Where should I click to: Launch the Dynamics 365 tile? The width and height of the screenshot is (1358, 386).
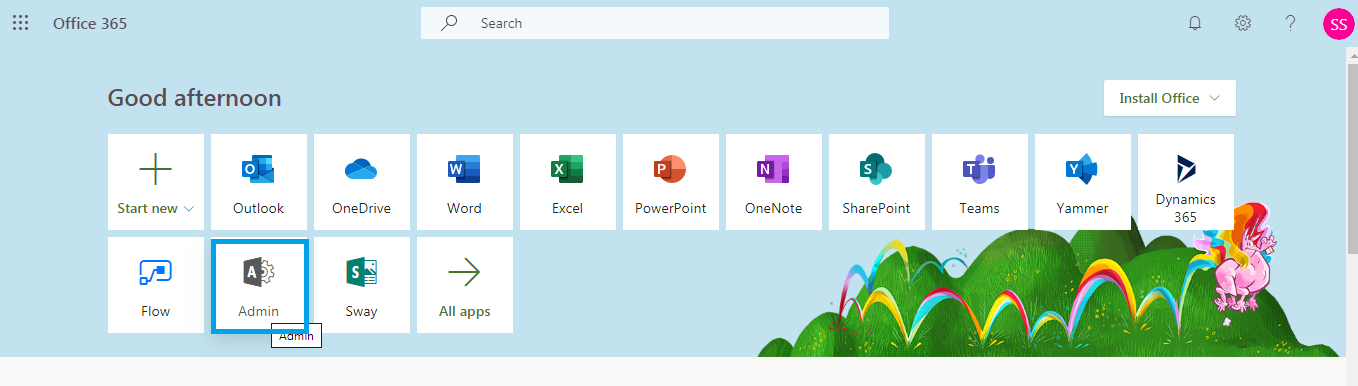1186,182
